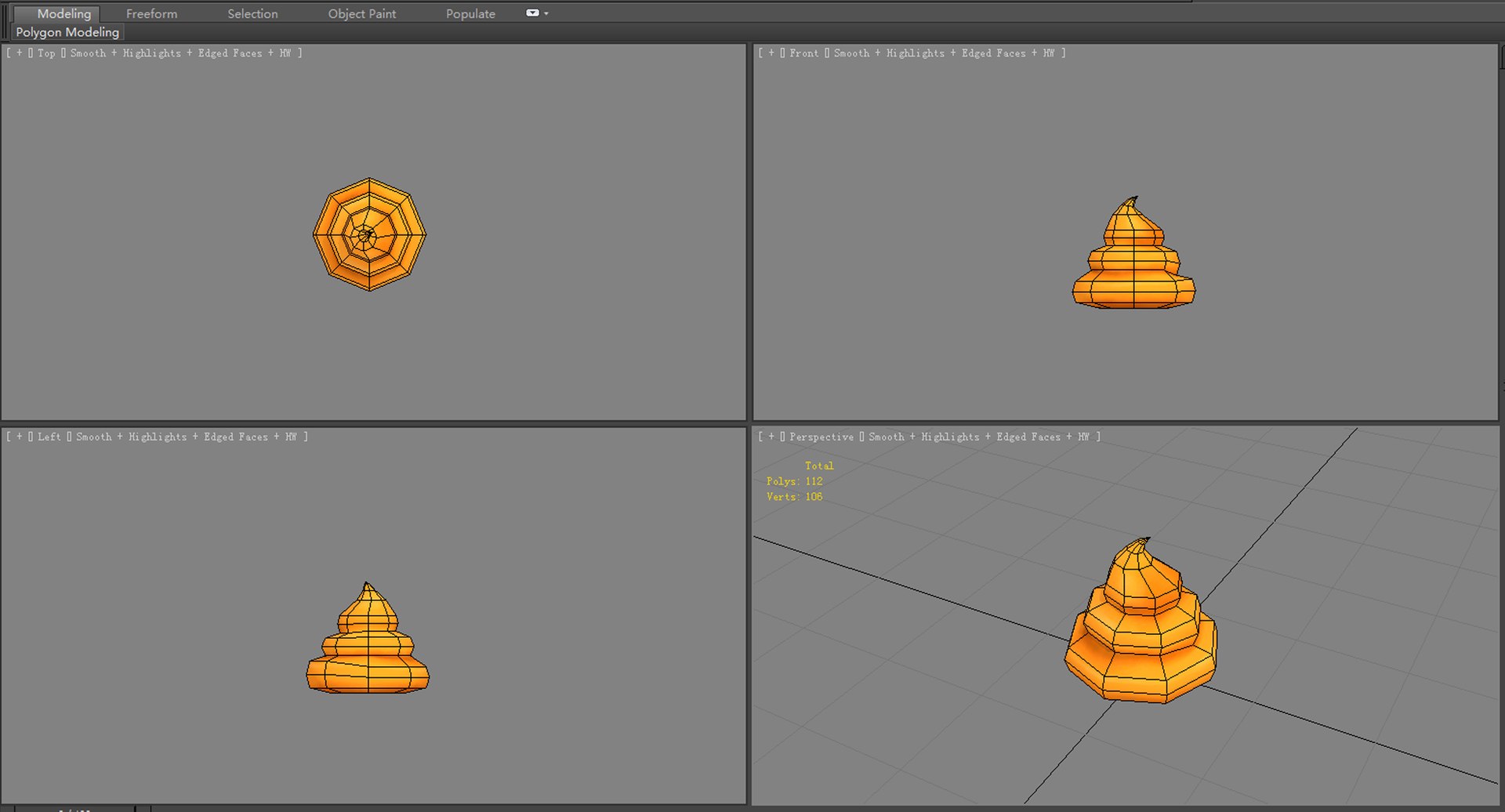
Task: Select the Selection ribbon tab
Action: coord(252,13)
